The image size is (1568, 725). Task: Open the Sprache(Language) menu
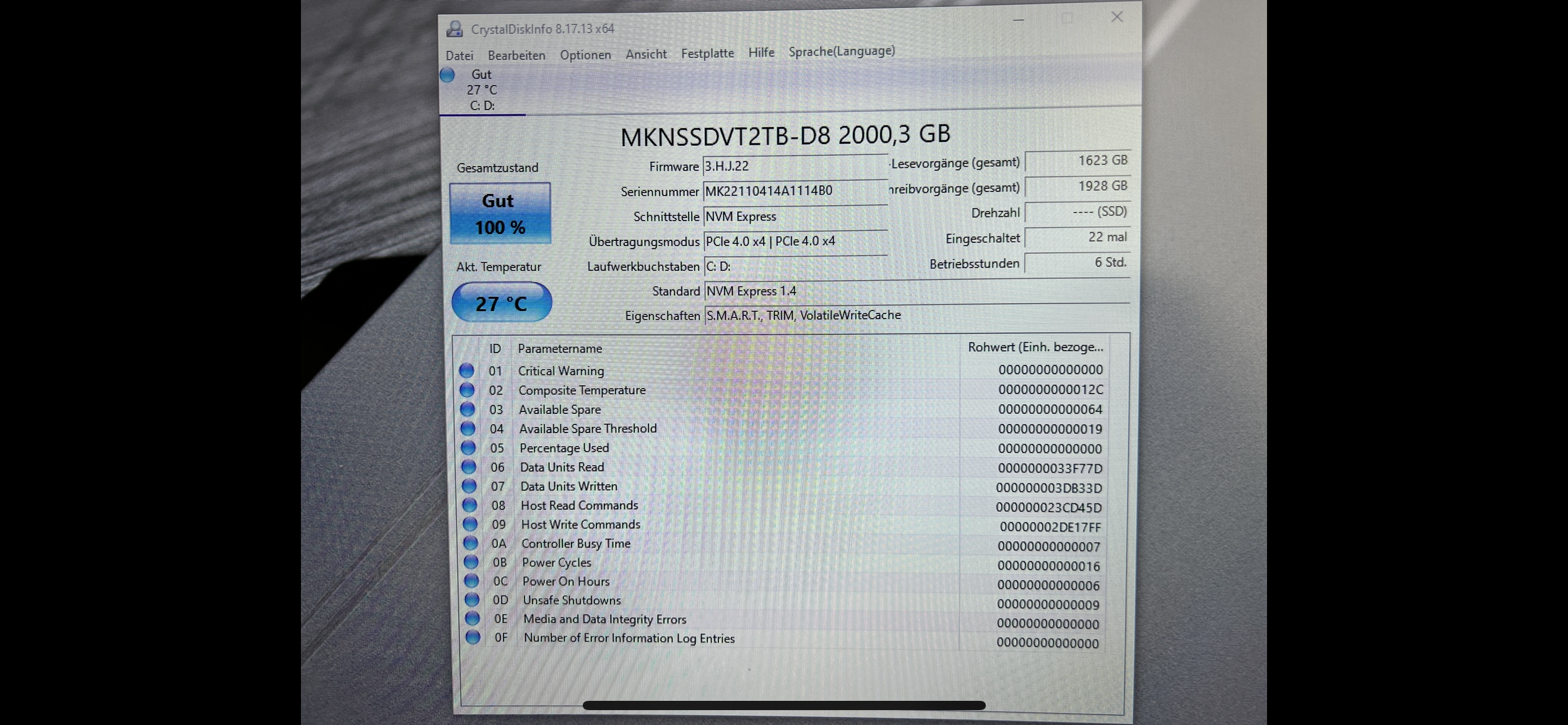pyautogui.click(x=842, y=51)
